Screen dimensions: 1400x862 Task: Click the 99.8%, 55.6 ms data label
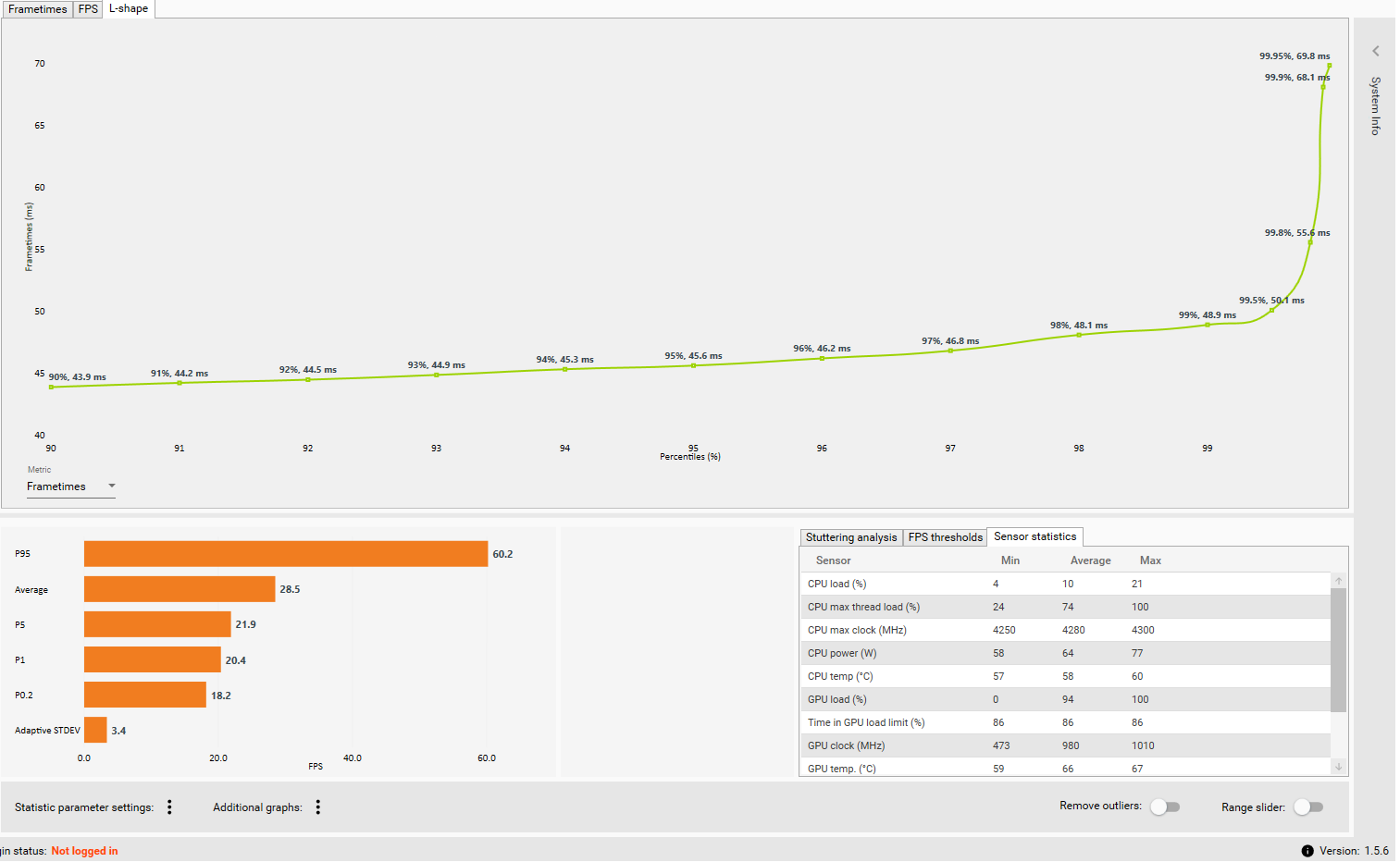pos(1297,233)
